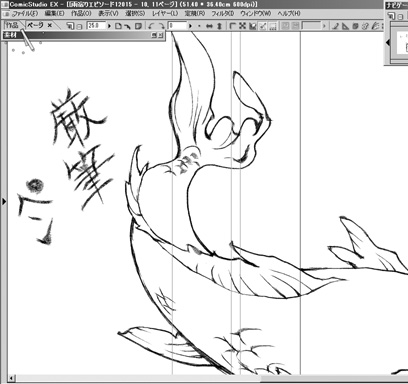This screenshot has height=384, width=408.
Task: Flip the canvas horizontally with double-arrow icon
Action: (209, 26)
